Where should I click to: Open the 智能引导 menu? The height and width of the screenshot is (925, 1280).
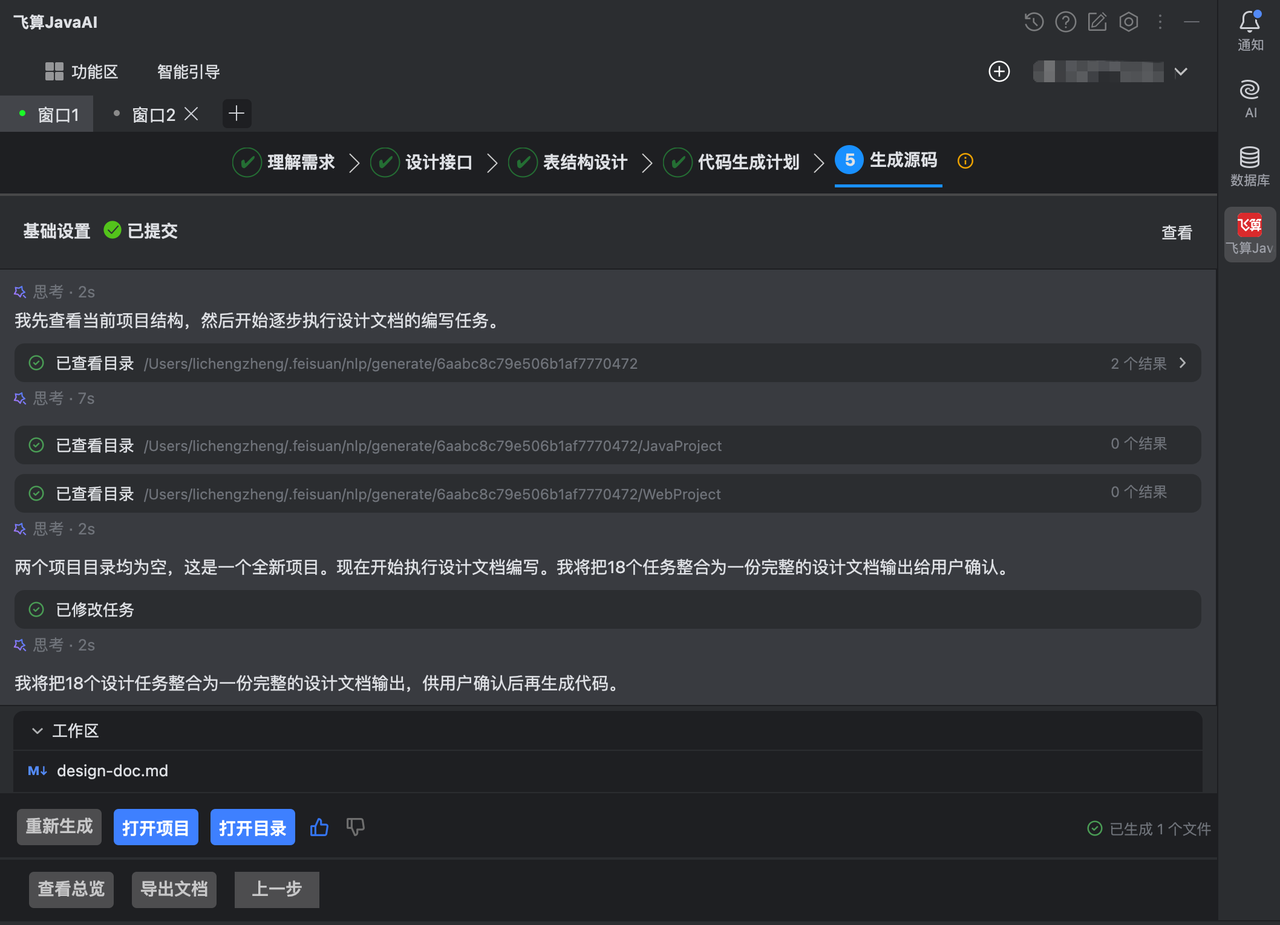coord(188,72)
